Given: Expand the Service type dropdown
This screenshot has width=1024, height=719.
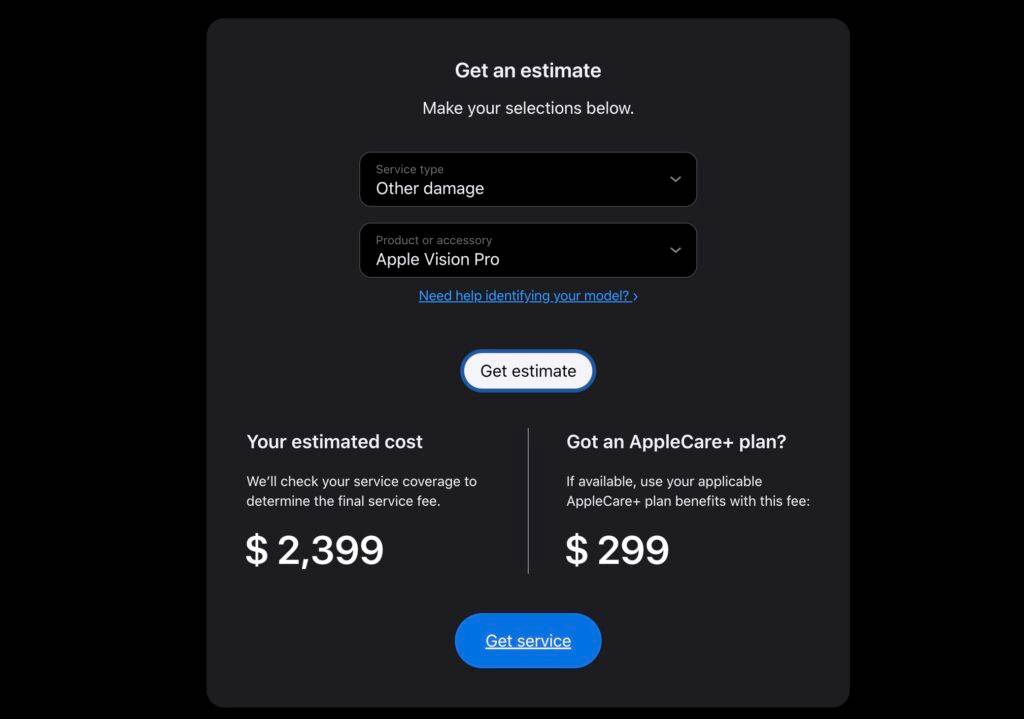Looking at the screenshot, I should click(x=527, y=179).
